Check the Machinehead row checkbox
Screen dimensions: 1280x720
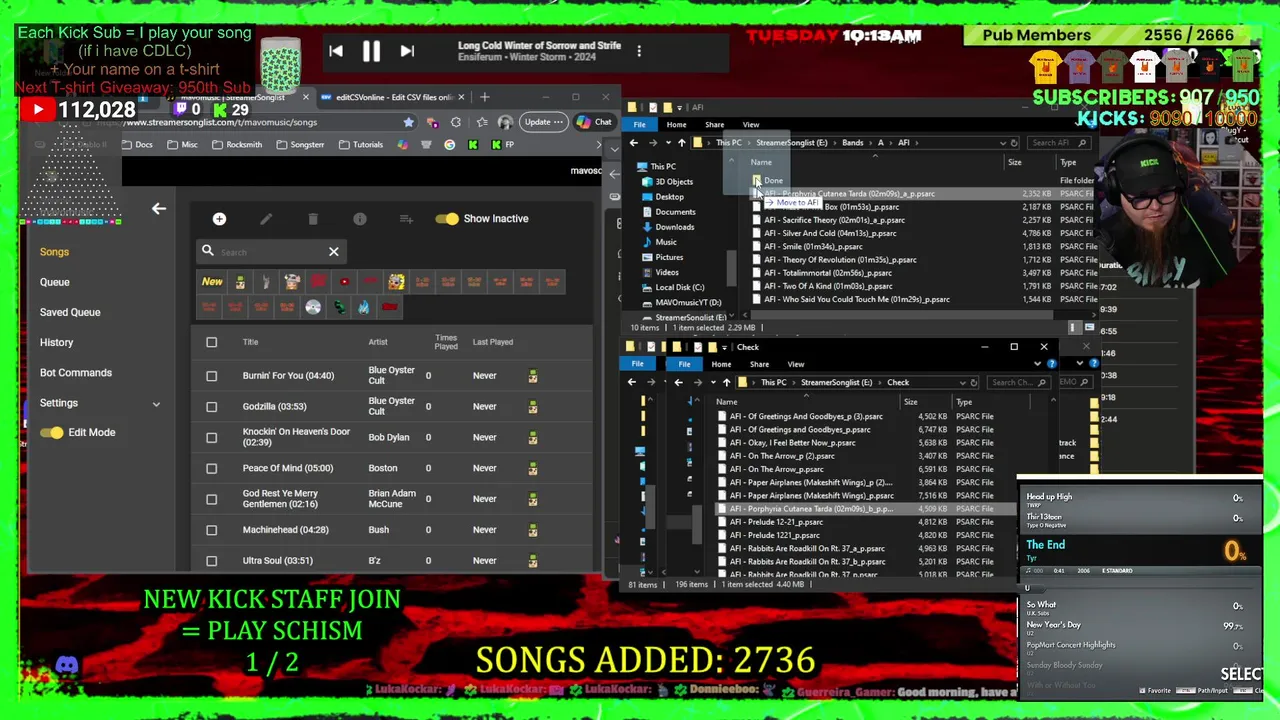[211, 530]
